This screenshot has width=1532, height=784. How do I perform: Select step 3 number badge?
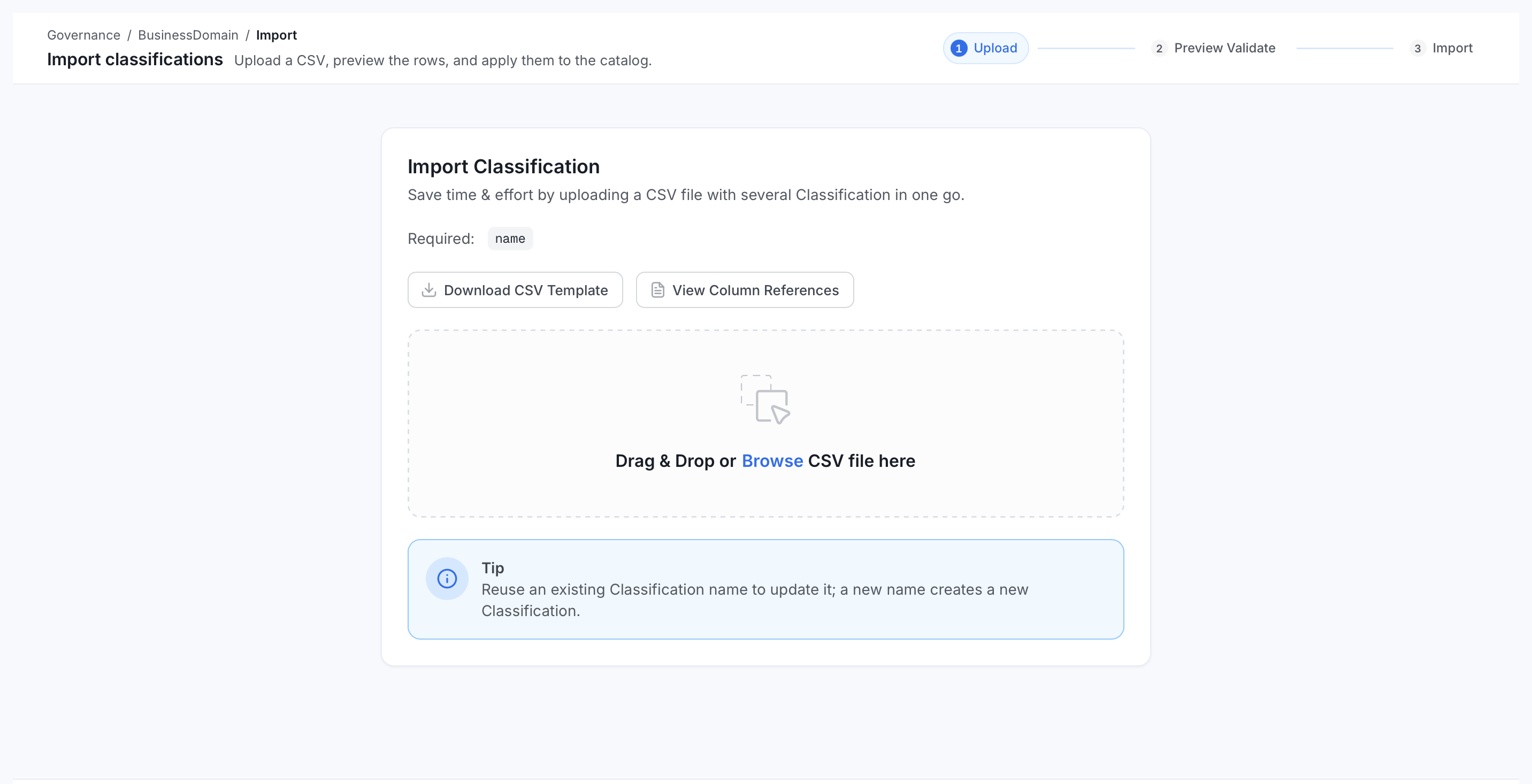pos(1417,48)
